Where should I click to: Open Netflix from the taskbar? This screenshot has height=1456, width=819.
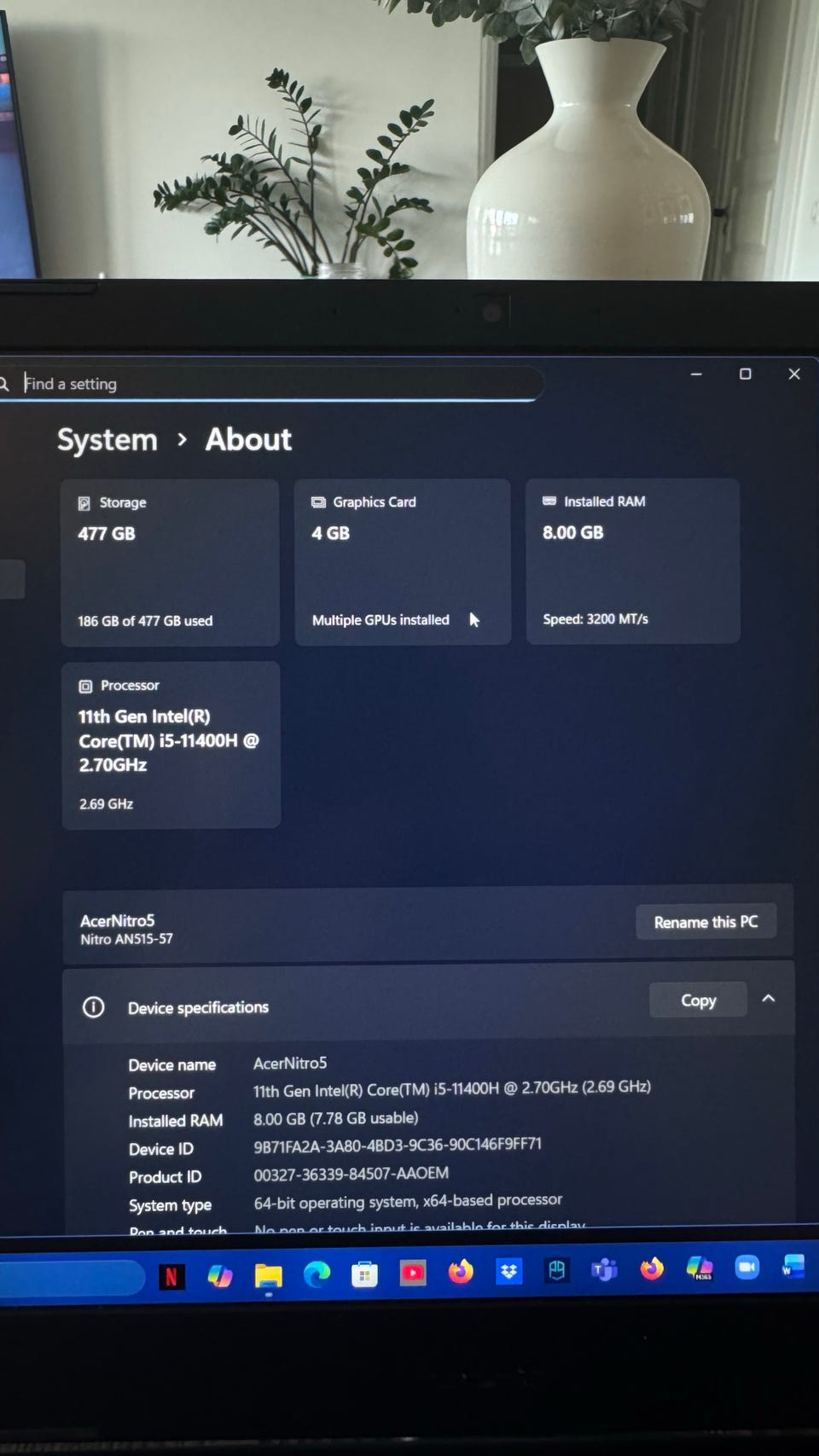point(171,1276)
